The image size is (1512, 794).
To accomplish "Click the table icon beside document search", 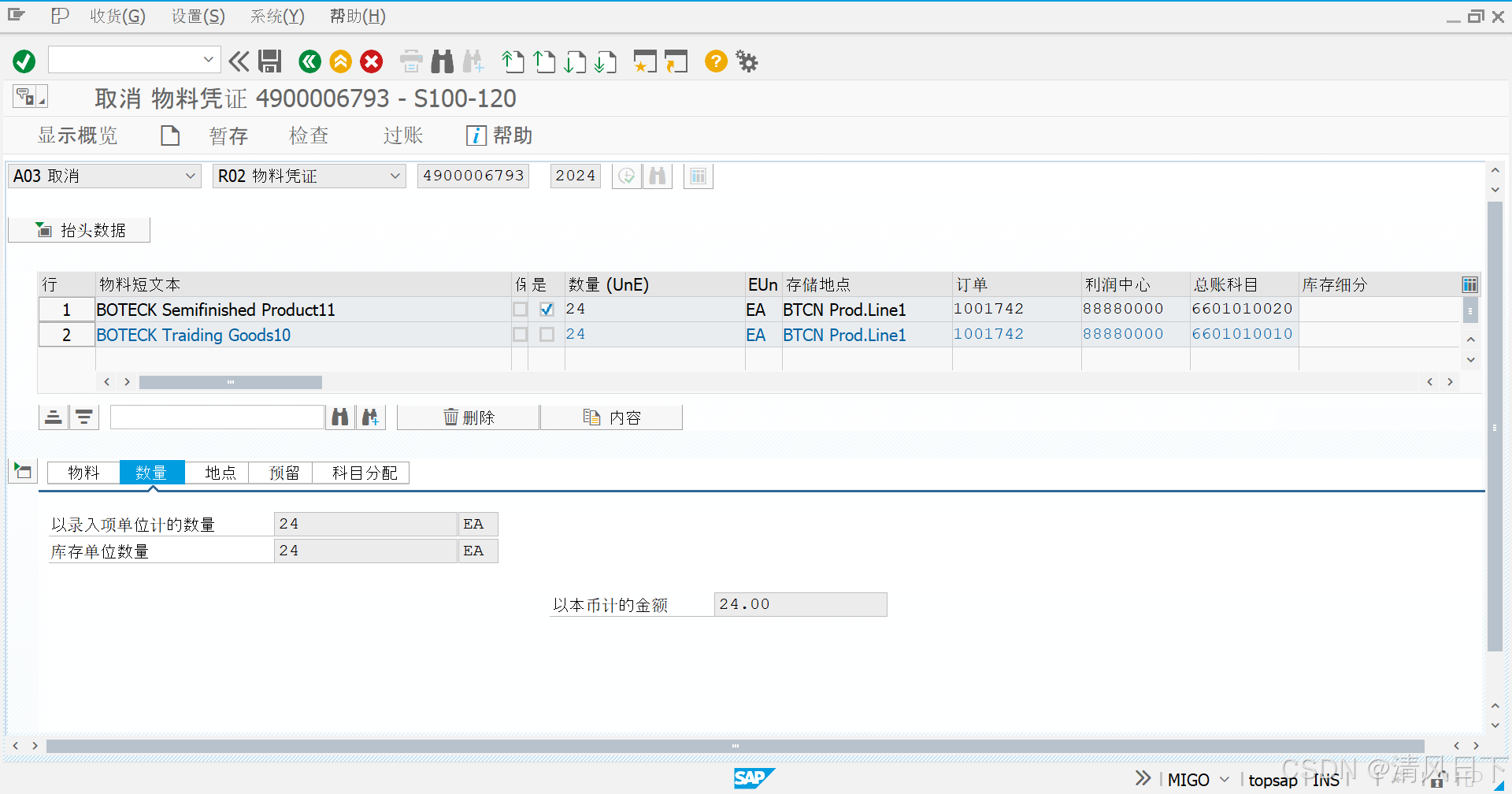I will point(699,176).
